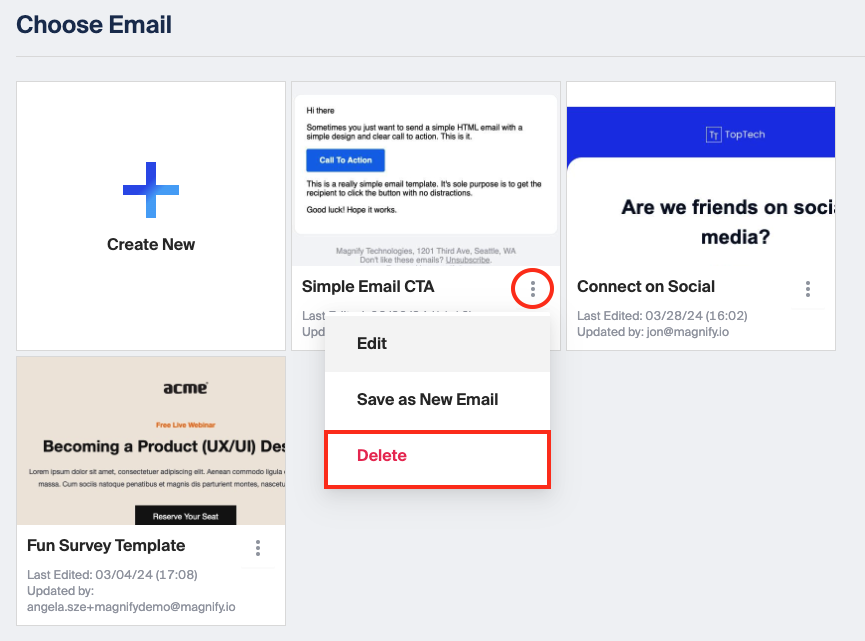Click Reserve Your Seat button in preview

click(185, 515)
